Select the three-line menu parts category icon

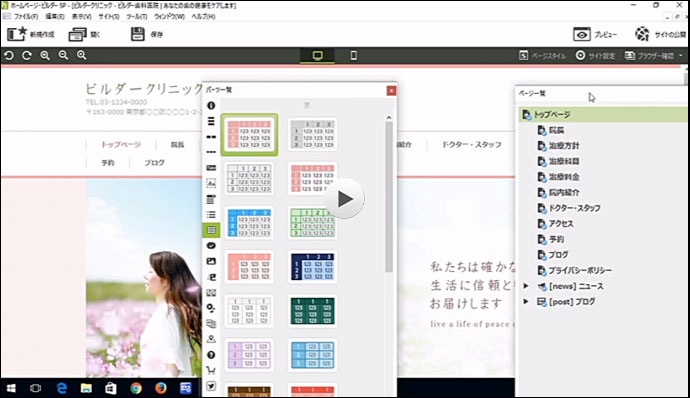coord(211,121)
